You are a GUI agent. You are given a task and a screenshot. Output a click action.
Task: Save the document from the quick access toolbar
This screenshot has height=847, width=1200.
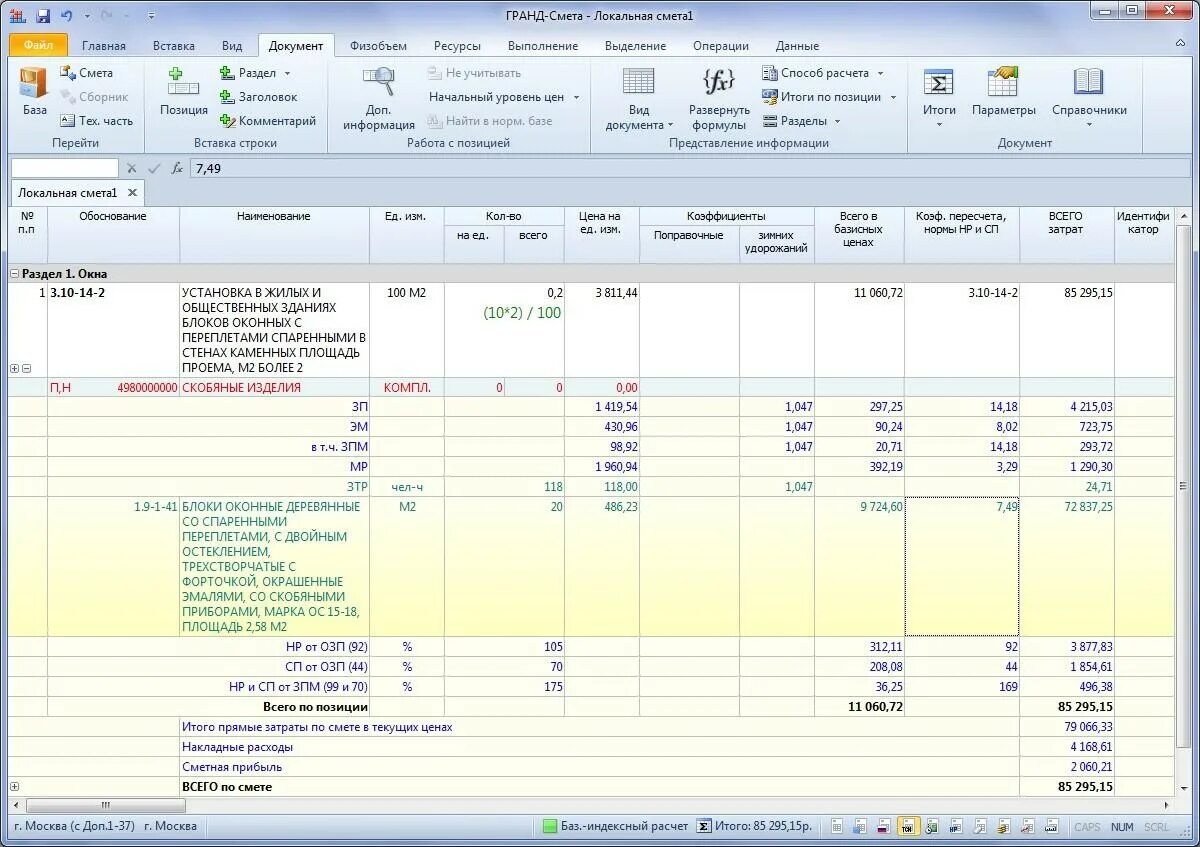coord(43,16)
